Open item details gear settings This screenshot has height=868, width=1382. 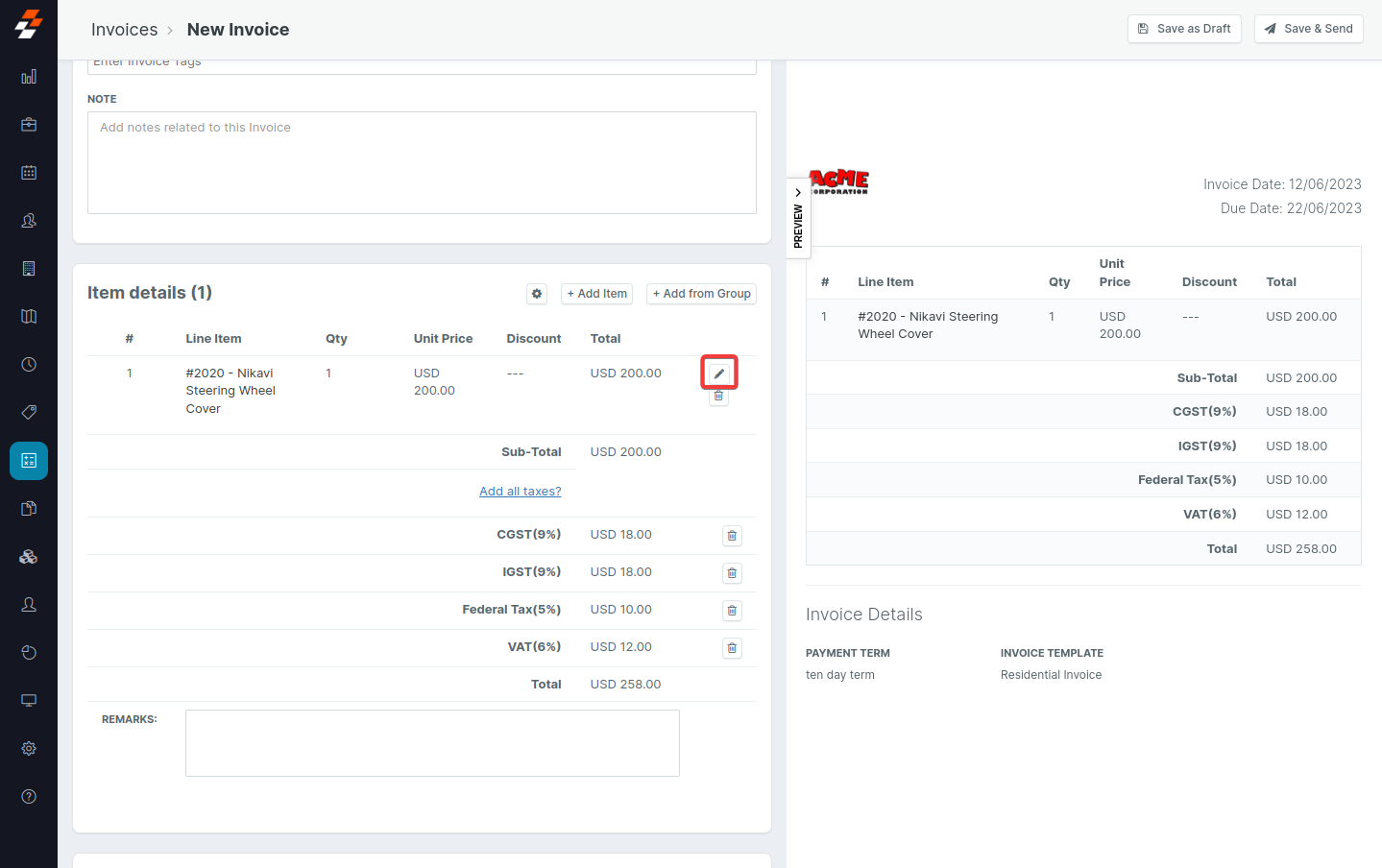tap(537, 294)
